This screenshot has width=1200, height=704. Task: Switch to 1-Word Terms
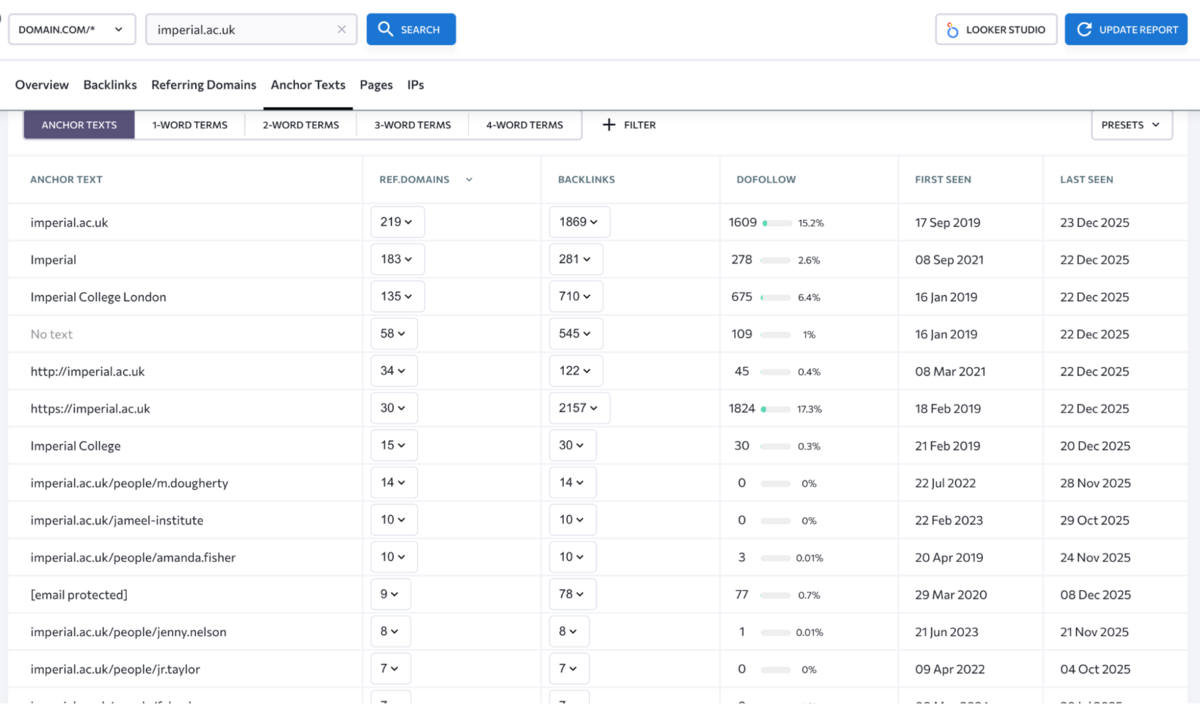tap(190, 125)
